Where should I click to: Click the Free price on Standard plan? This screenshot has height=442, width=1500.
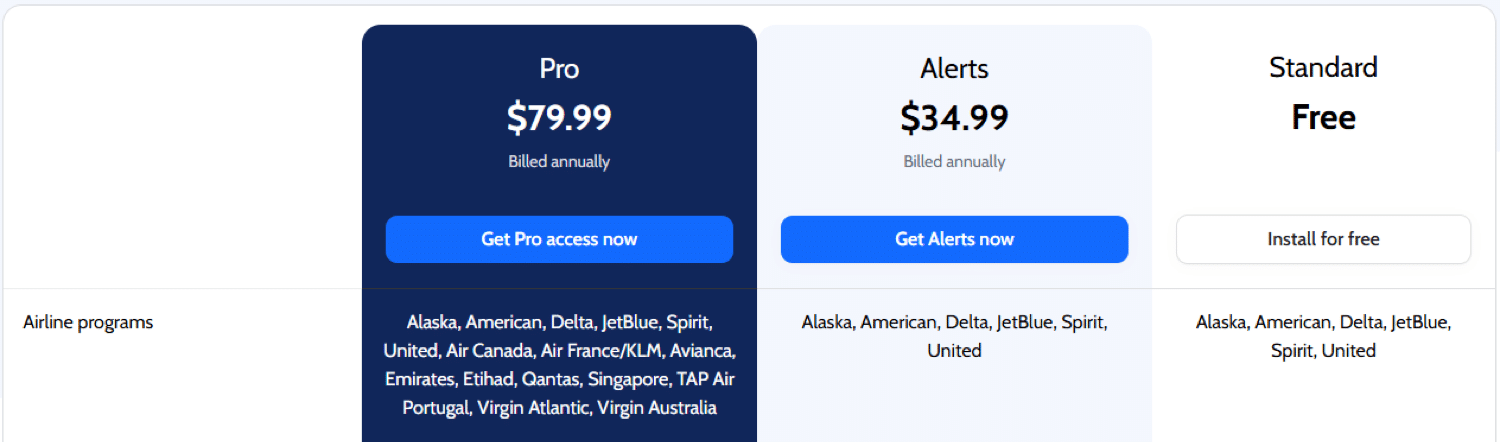click(x=1323, y=118)
